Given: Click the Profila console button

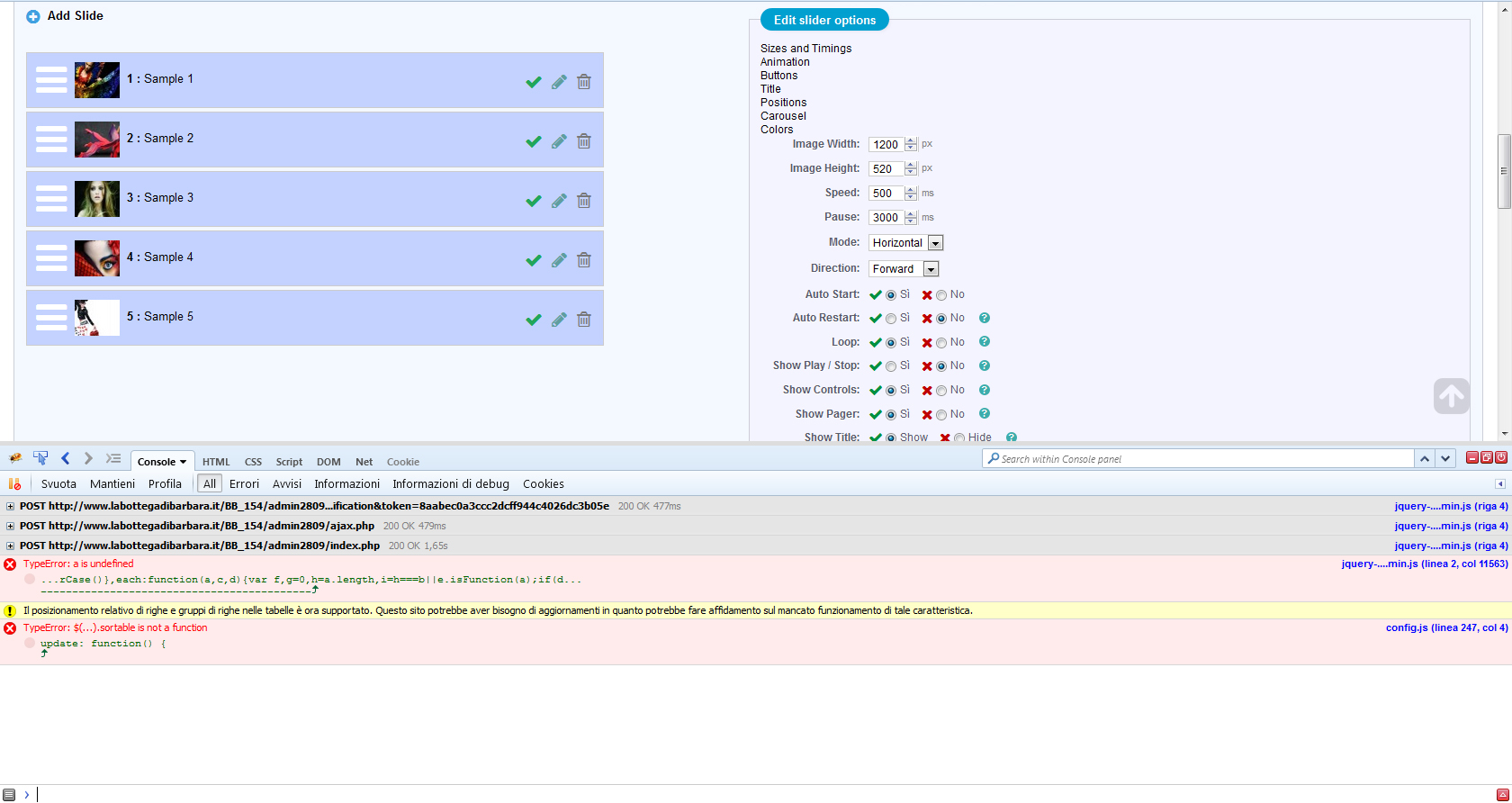Looking at the screenshot, I should click(x=165, y=484).
